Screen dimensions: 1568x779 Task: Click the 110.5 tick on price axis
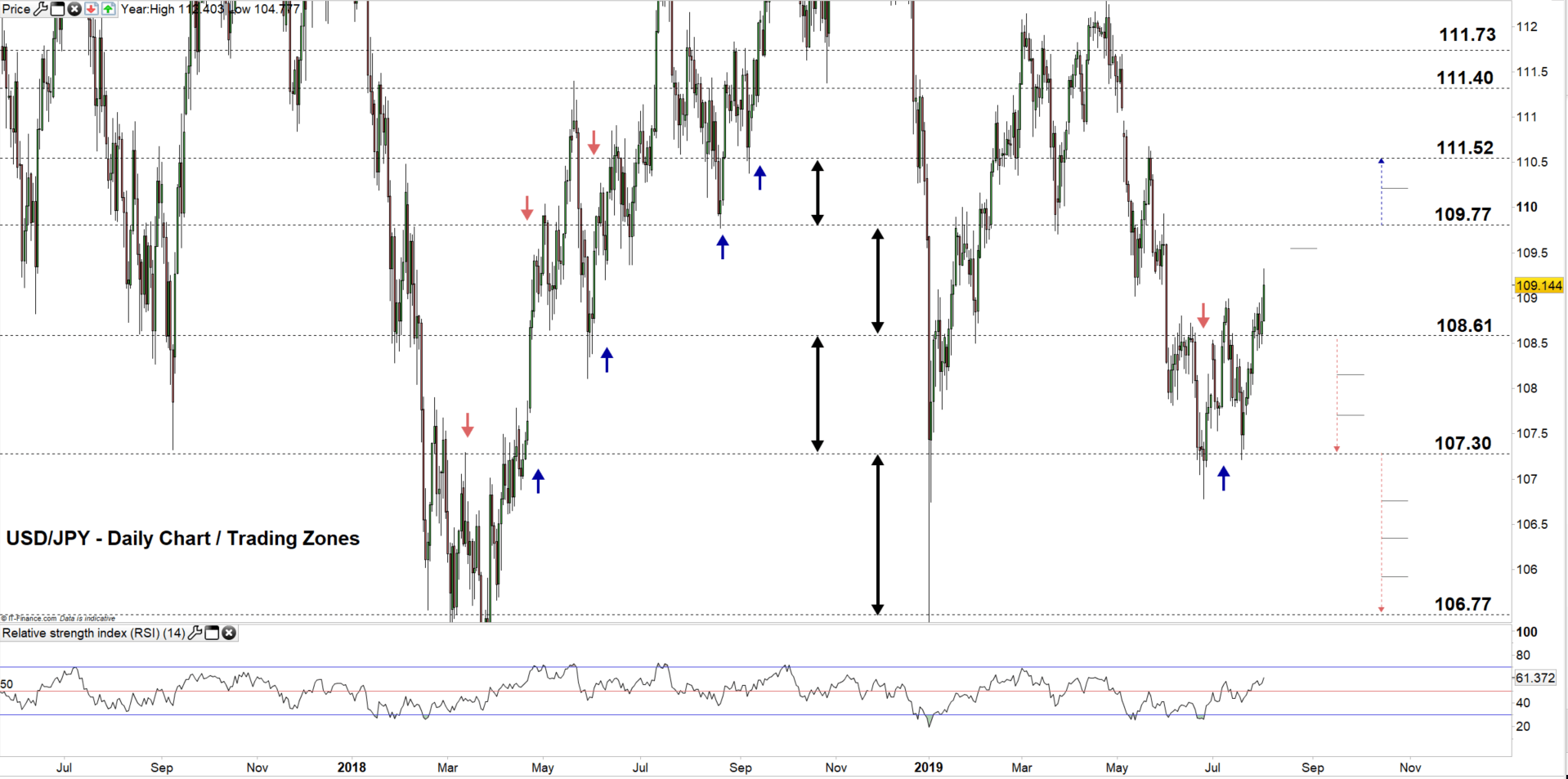(1532, 163)
